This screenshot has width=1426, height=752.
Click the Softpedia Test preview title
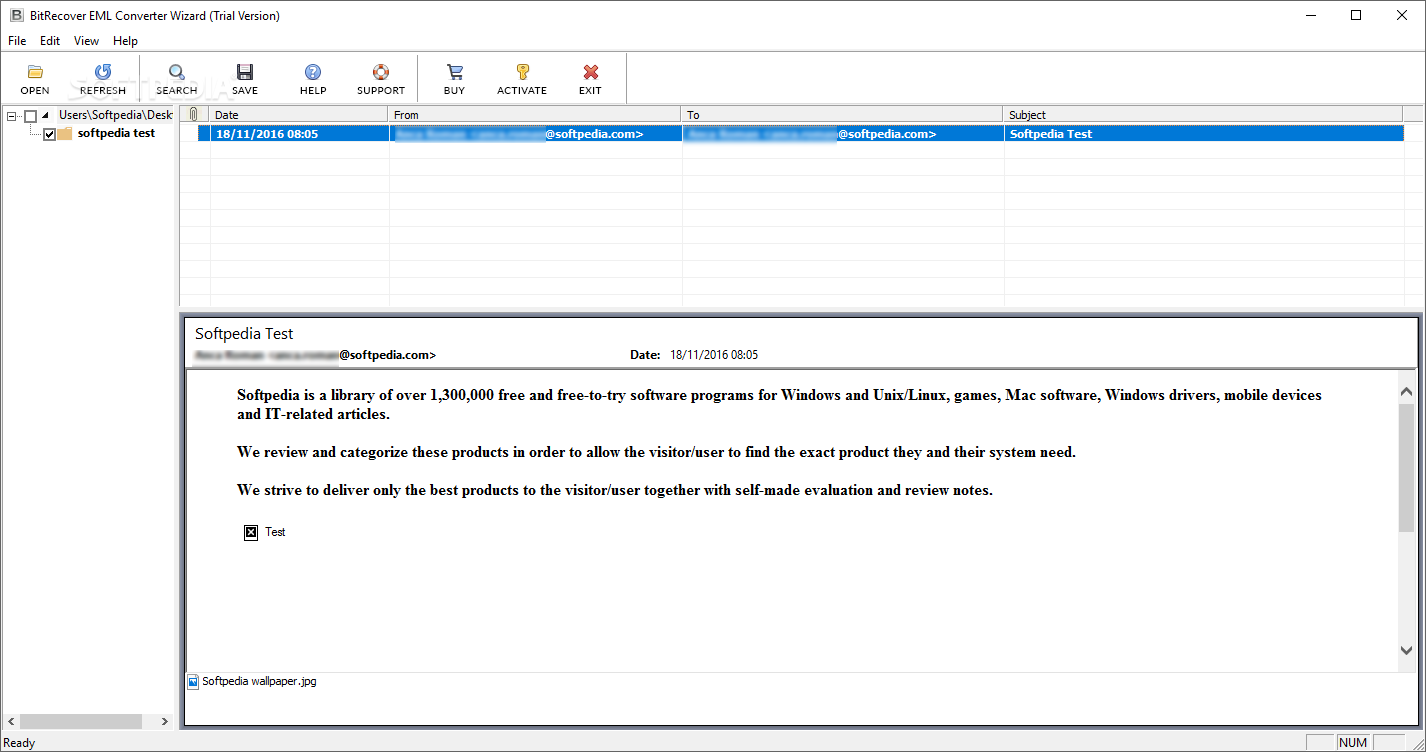244,334
